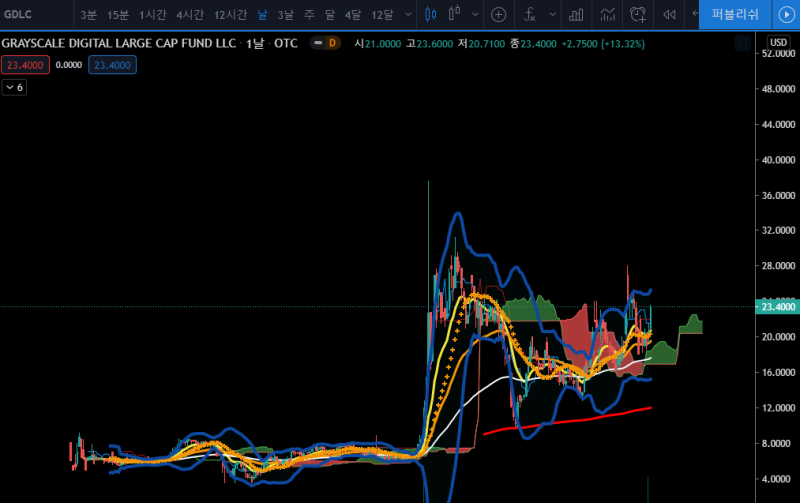
Task: Select the 15분 timeframe
Action: (x=118, y=15)
